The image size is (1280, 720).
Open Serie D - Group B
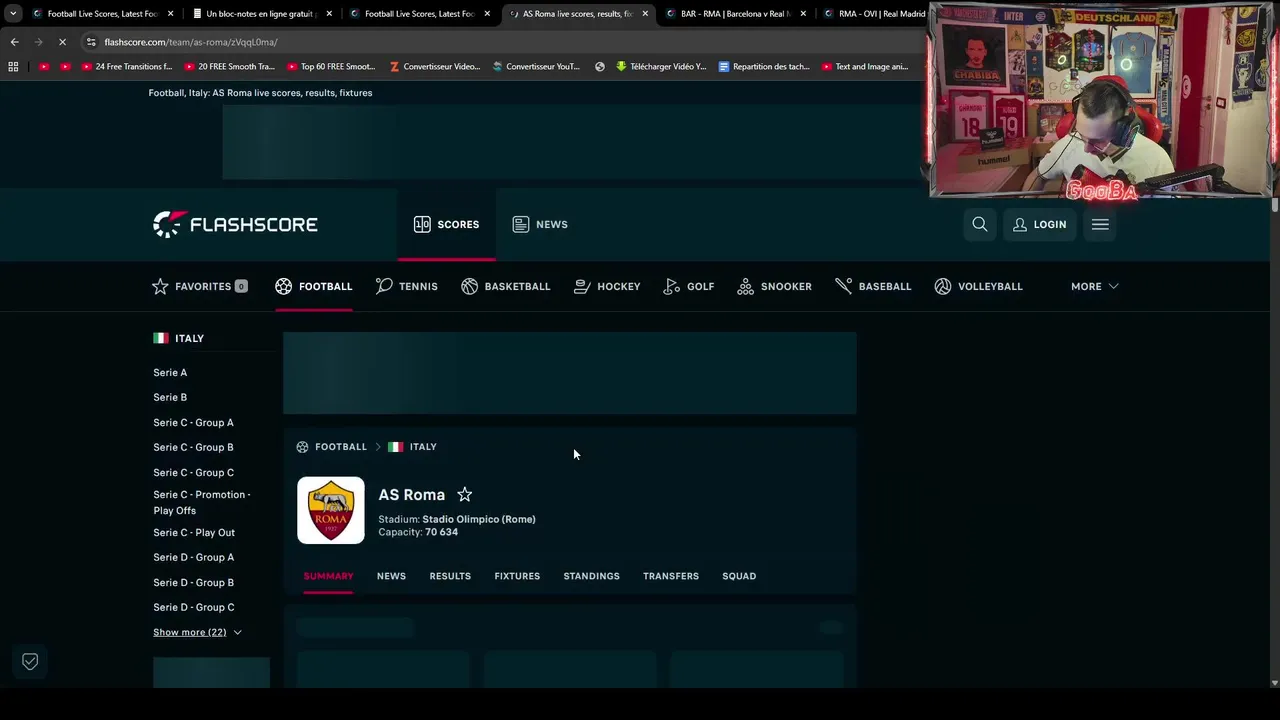[x=193, y=582]
